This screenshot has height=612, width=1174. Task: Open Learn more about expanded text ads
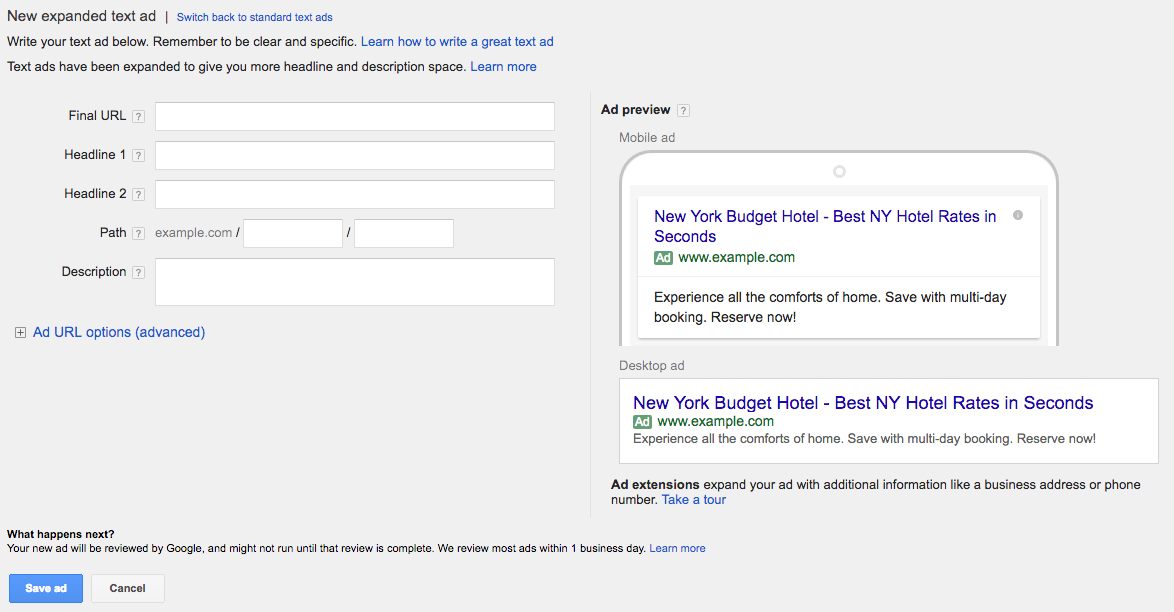coord(503,67)
